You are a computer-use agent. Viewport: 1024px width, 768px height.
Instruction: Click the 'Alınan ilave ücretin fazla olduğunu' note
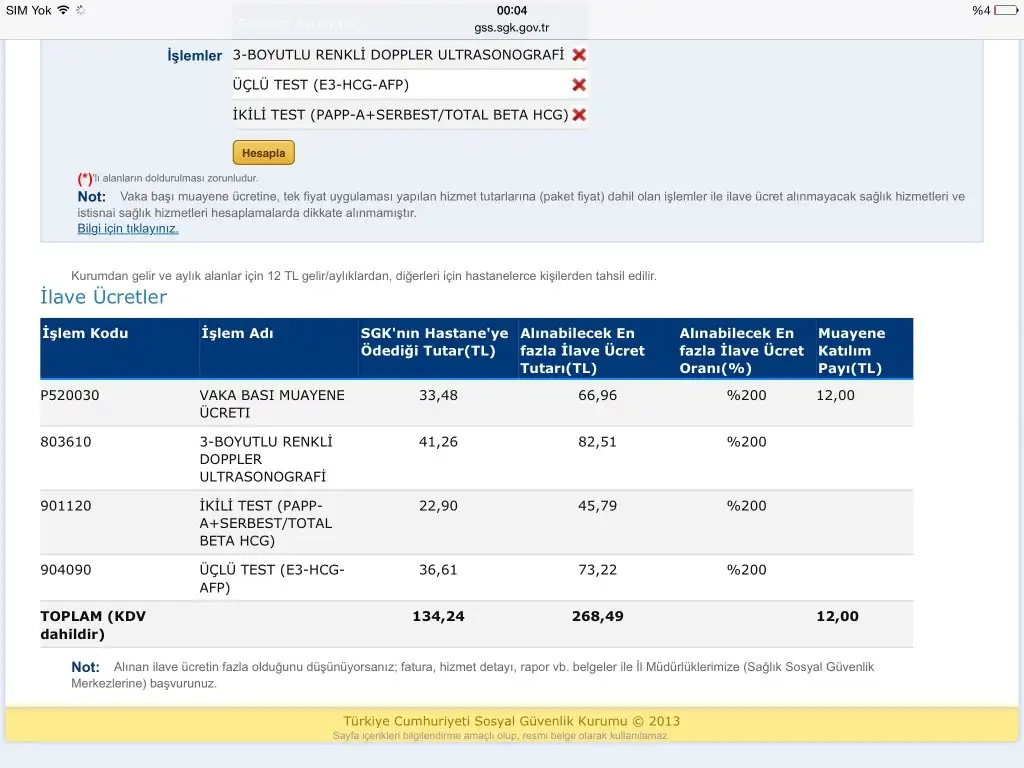[x=472, y=675]
